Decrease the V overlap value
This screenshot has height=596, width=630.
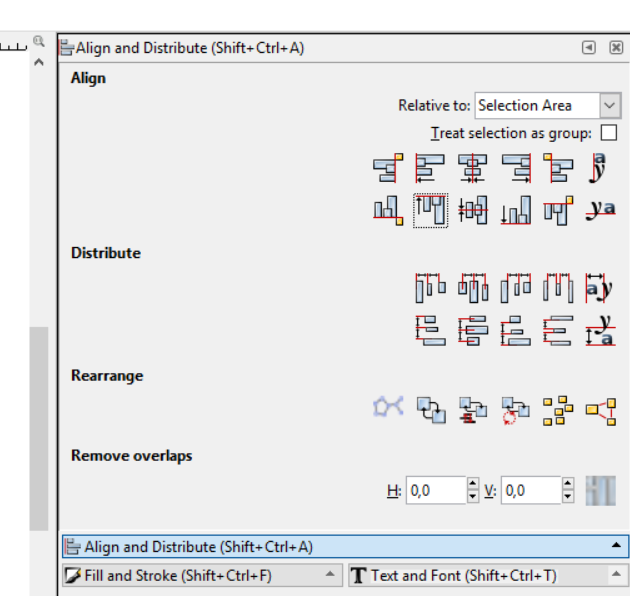point(568,497)
